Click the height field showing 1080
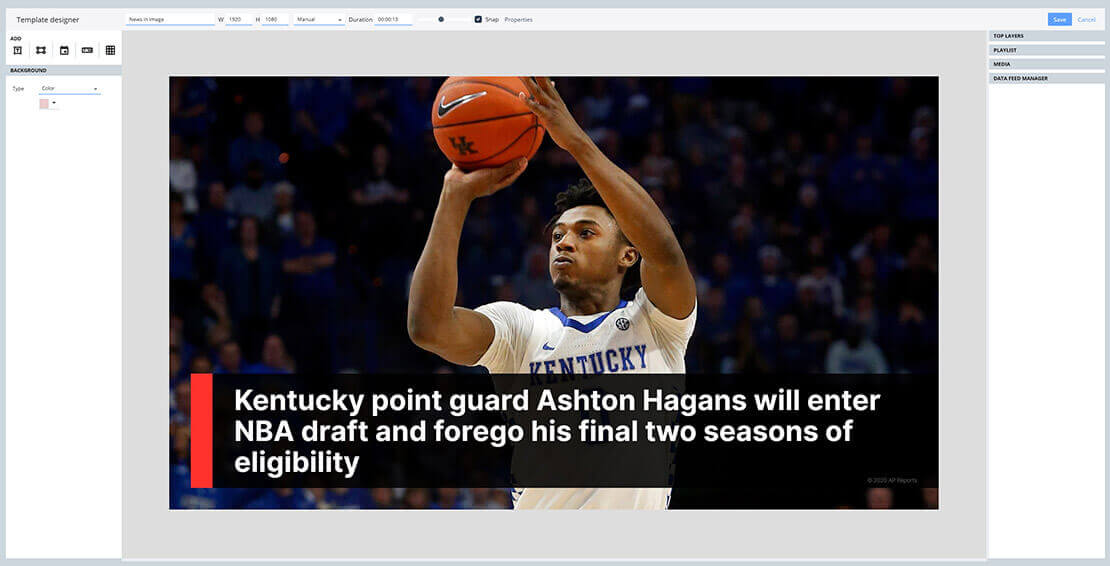 pos(275,20)
